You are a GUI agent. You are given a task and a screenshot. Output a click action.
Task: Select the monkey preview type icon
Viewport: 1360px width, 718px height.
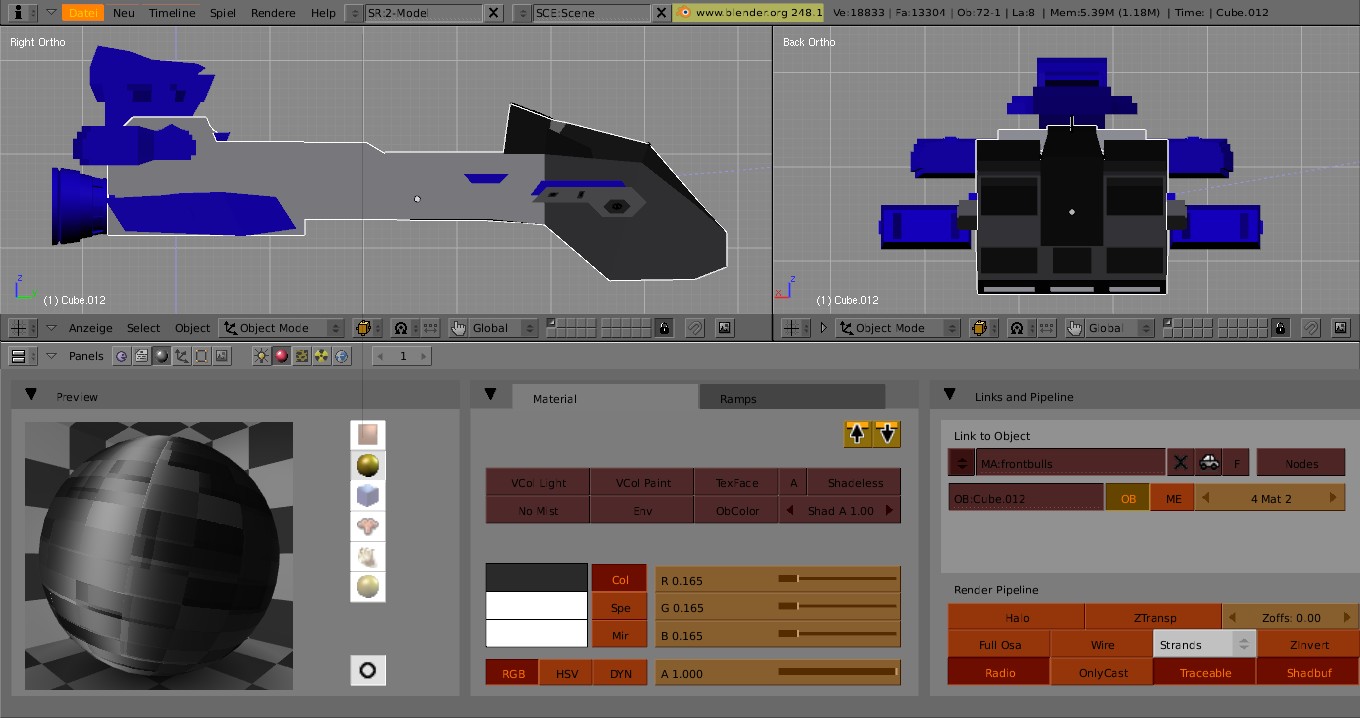coord(367,526)
